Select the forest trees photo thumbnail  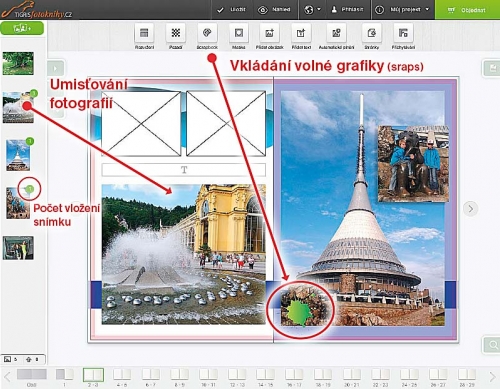pos(18,63)
